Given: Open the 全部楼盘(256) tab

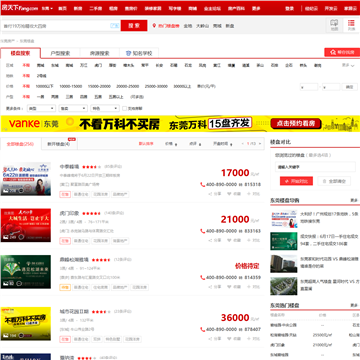Looking at the screenshot, I should click(x=21, y=144).
